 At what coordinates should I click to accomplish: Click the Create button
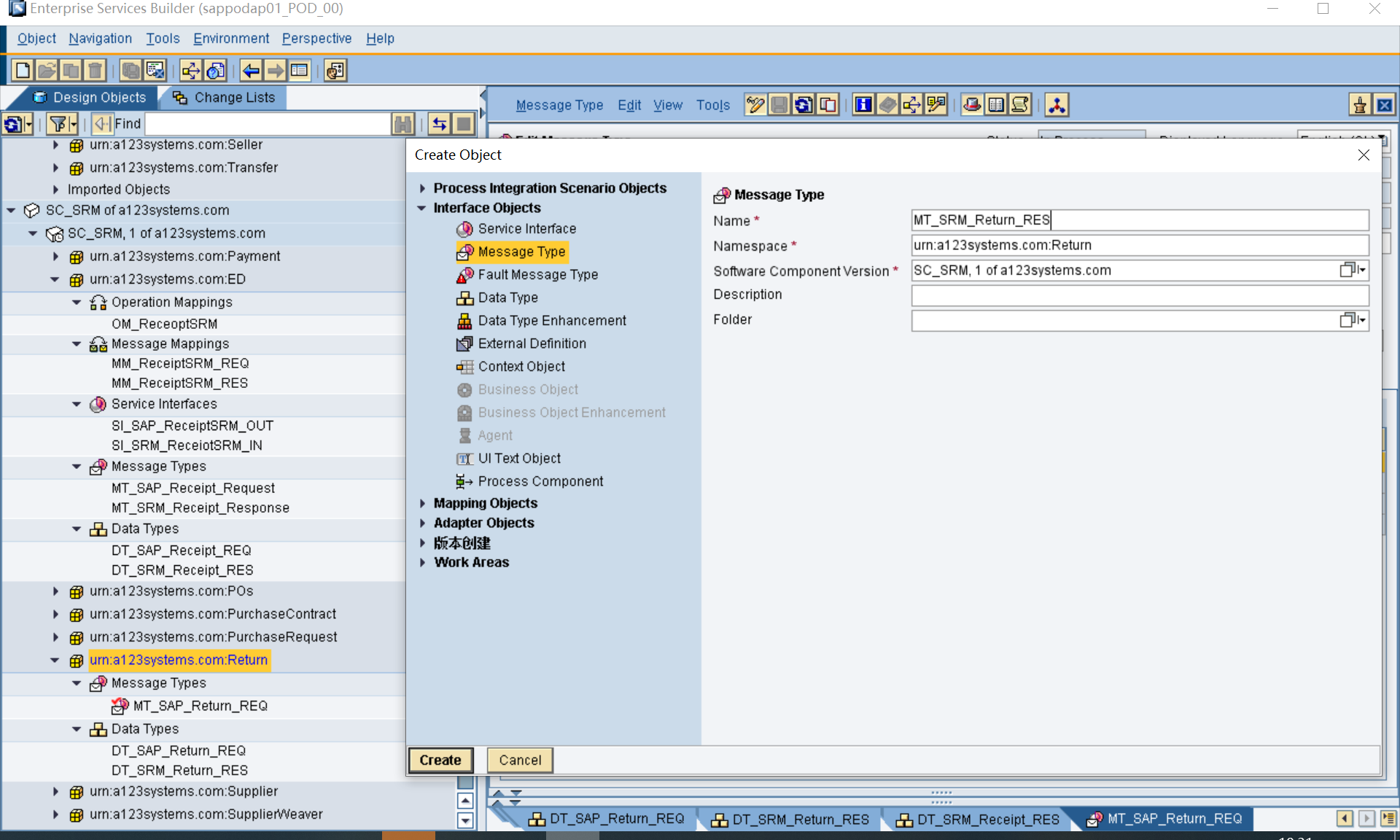tap(440, 760)
